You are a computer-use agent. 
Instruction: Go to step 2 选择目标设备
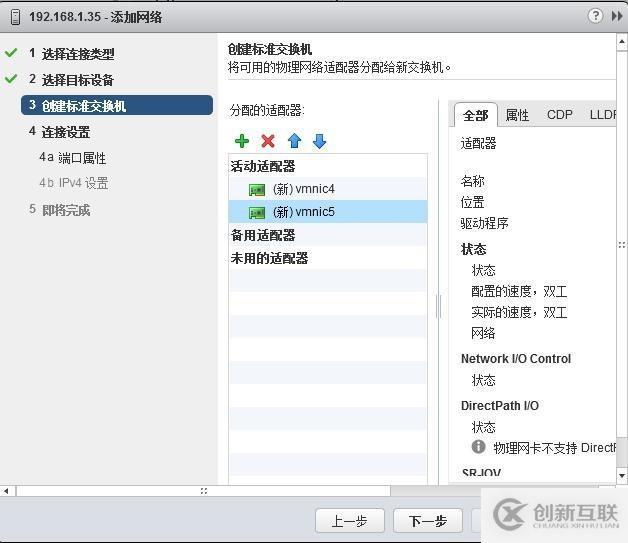pyautogui.click(x=78, y=80)
